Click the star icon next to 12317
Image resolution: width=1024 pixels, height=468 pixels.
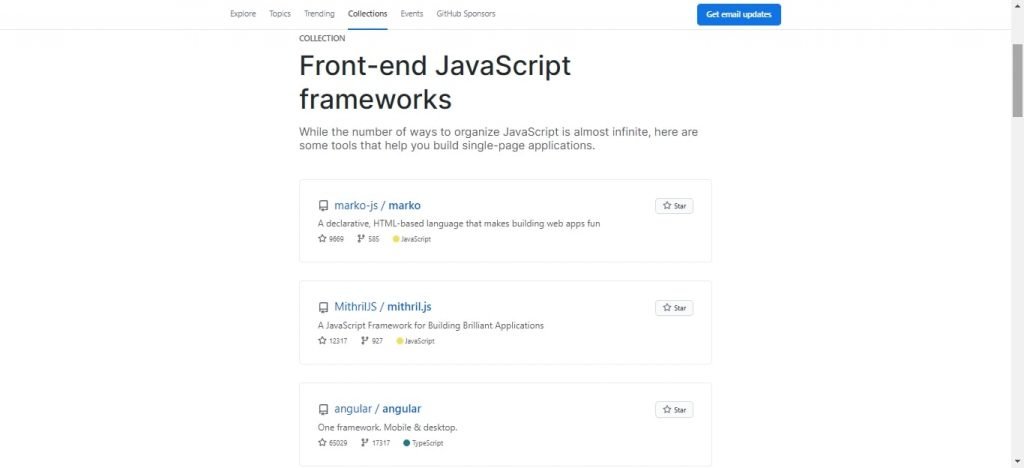coord(322,341)
